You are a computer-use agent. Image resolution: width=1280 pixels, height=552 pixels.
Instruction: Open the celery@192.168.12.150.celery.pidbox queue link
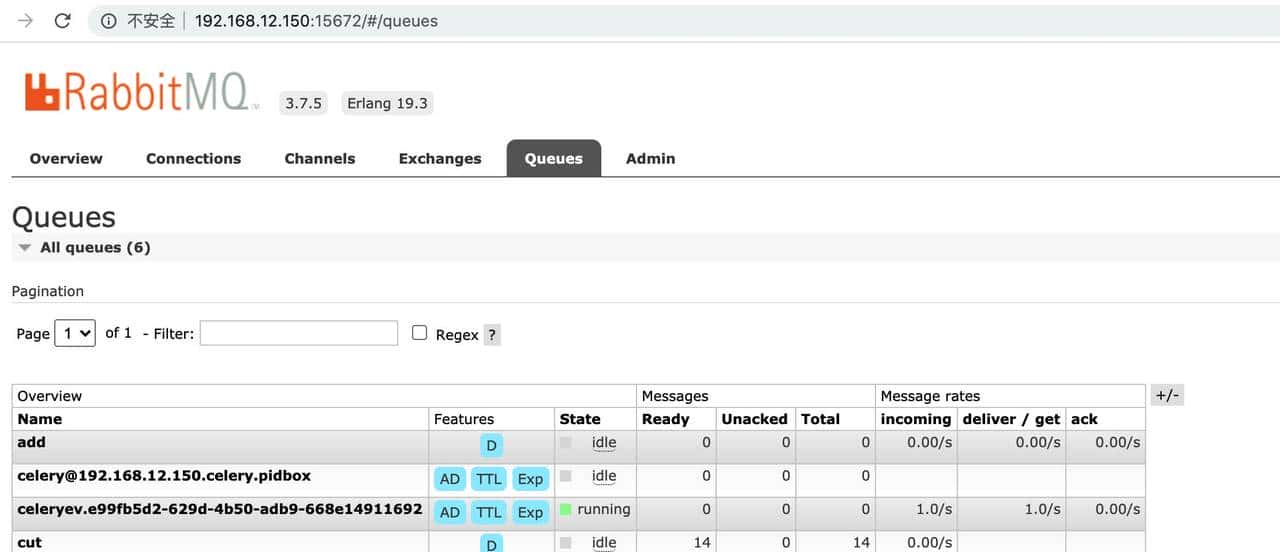tap(171, 475)
